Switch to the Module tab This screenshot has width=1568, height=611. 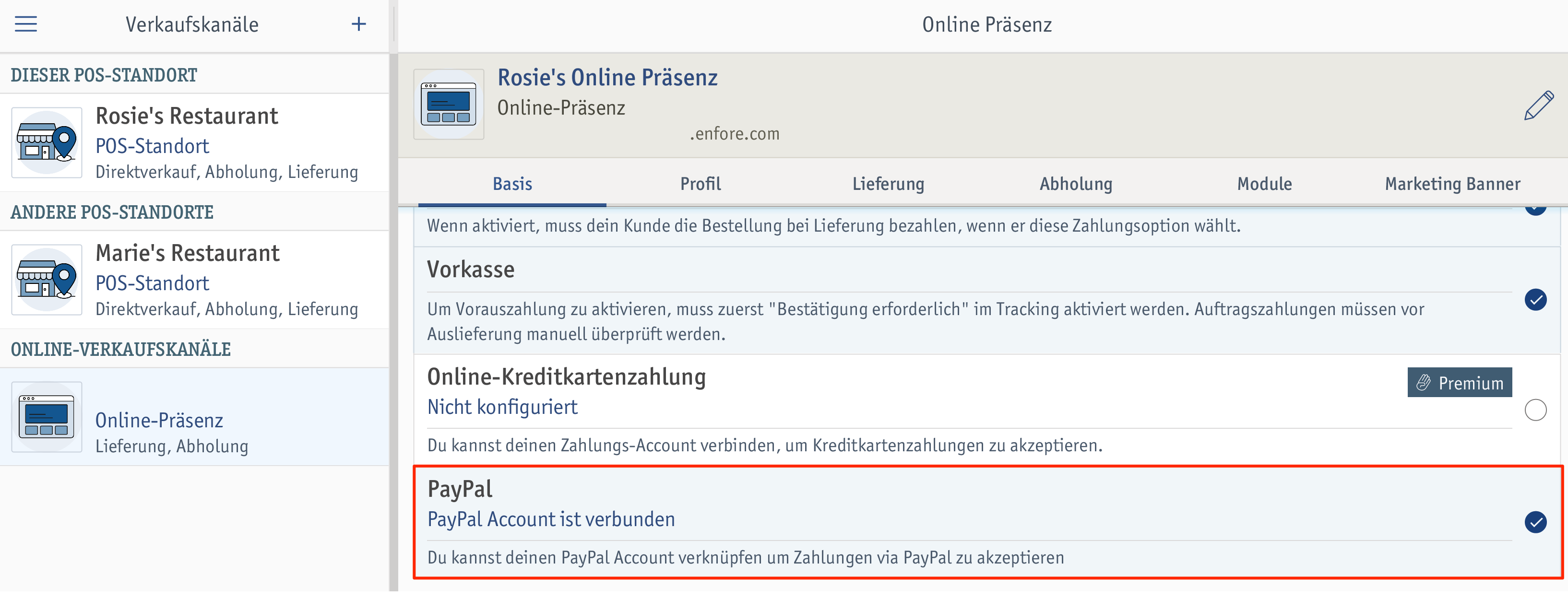1264,184
